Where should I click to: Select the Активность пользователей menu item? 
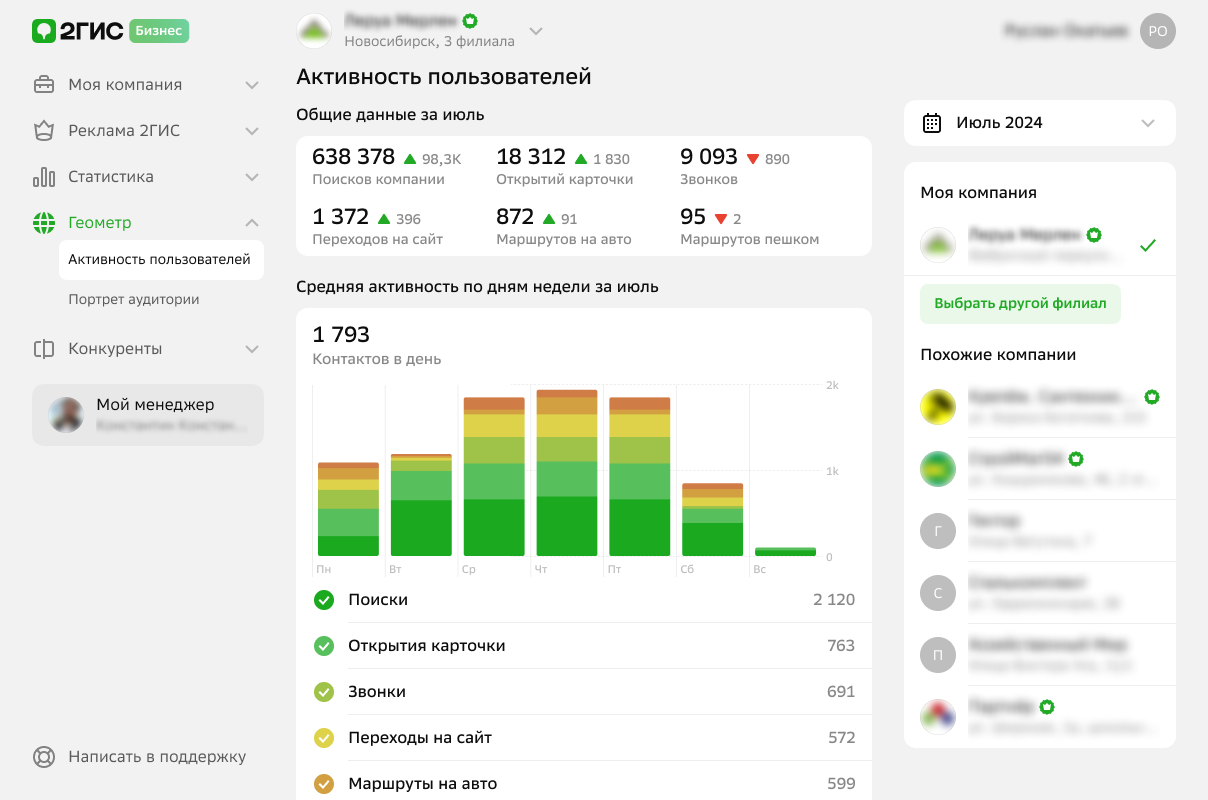click(157, 260)
